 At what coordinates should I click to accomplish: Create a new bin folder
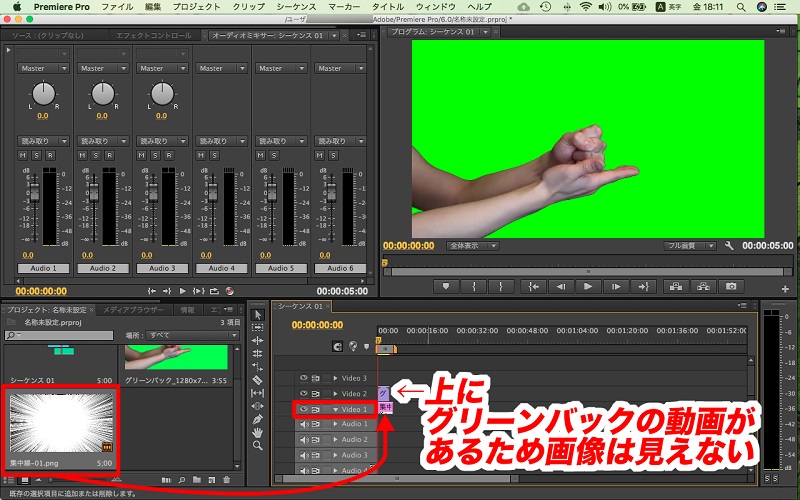point(196,480)
